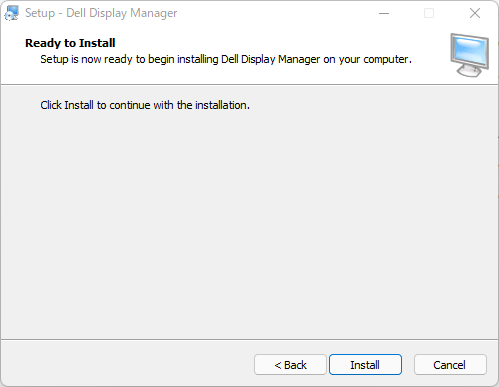Click the monitor stand in header graphic
The height and width of the screenshot is (387, 499).
click(x=469, y=70)
